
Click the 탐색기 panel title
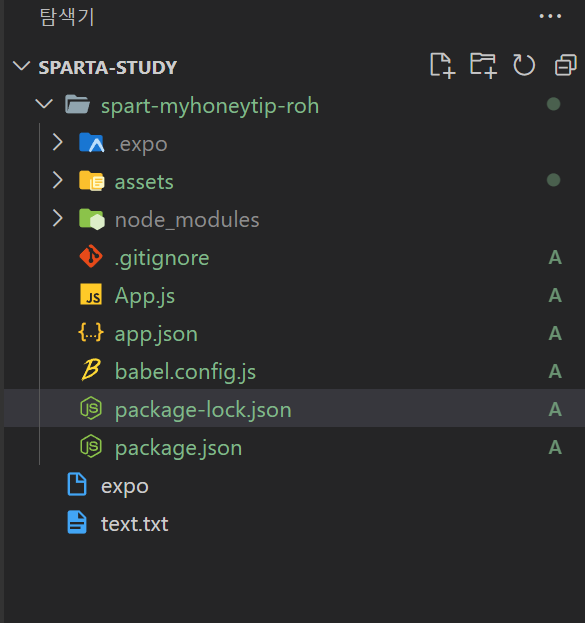click(x=67, y=17)
